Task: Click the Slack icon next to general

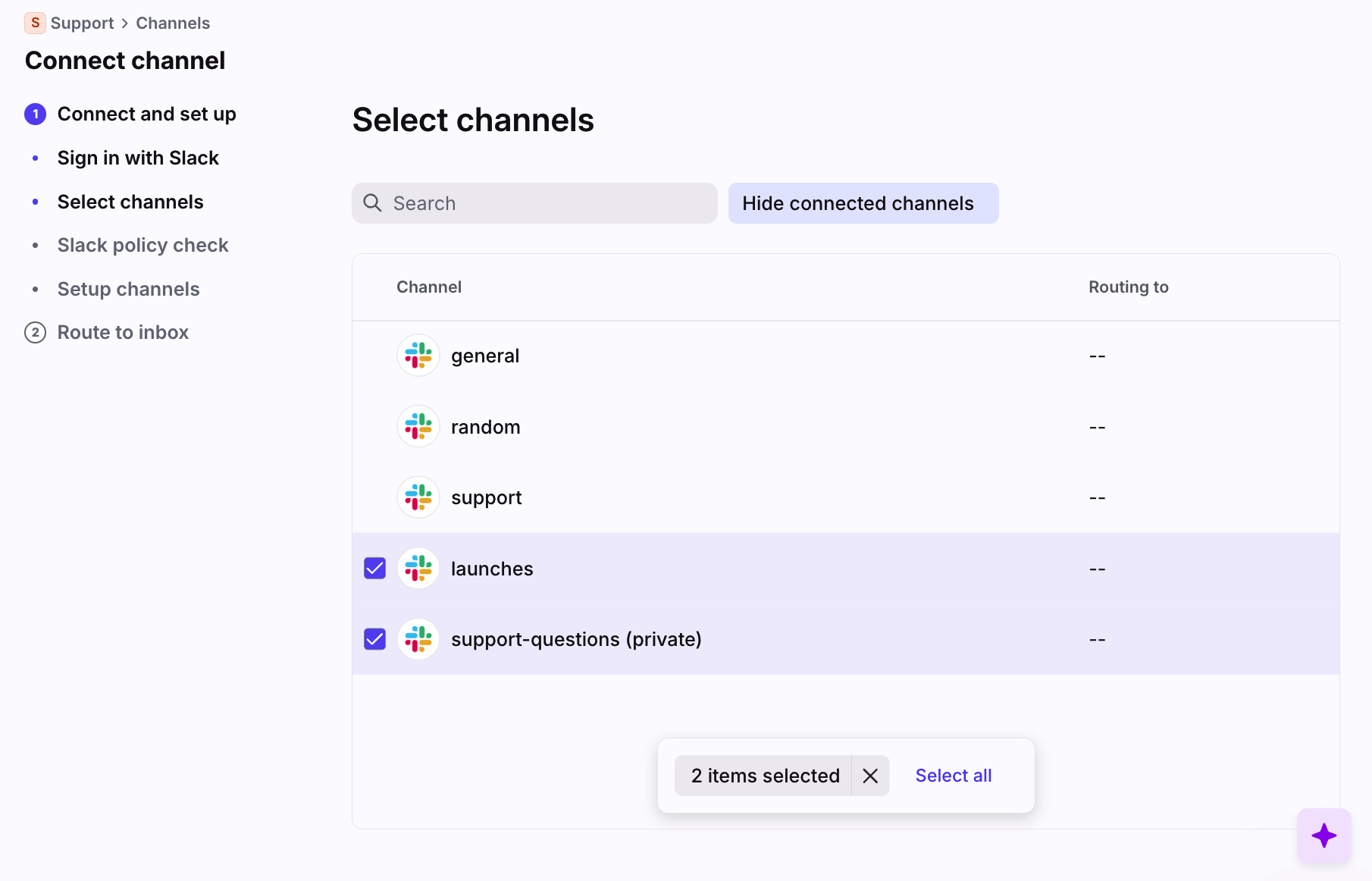Action: click(x=418, y=356)
